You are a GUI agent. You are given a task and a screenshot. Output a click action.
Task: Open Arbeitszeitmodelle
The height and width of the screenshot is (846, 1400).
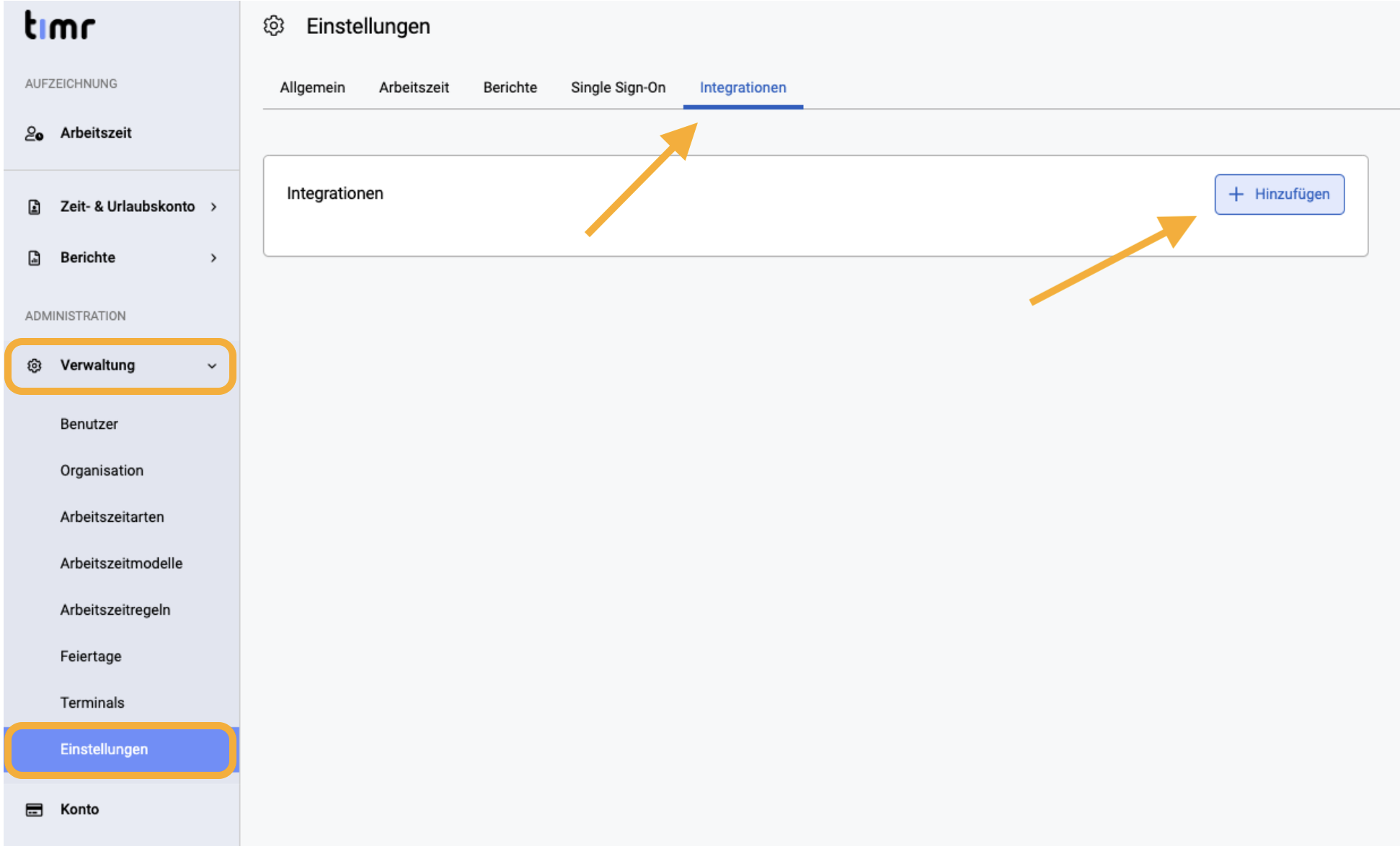pyautogui.click(x=121, y=564)
